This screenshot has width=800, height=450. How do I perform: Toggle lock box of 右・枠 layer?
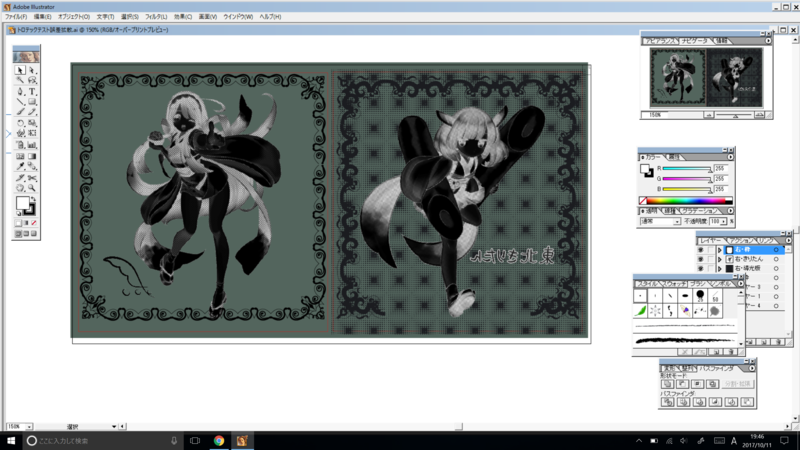tap(710, 250)
